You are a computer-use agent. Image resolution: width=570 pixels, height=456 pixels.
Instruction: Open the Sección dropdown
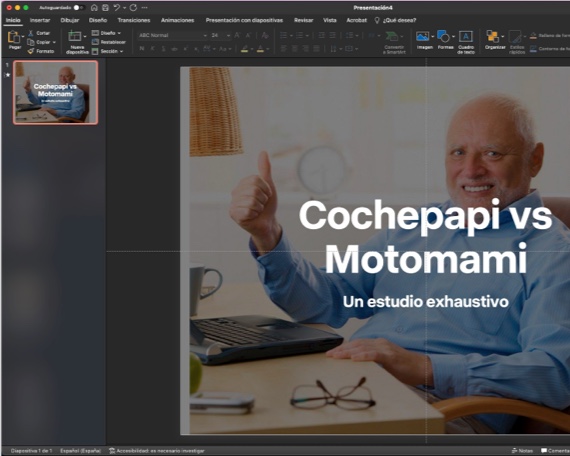[108, 51]
